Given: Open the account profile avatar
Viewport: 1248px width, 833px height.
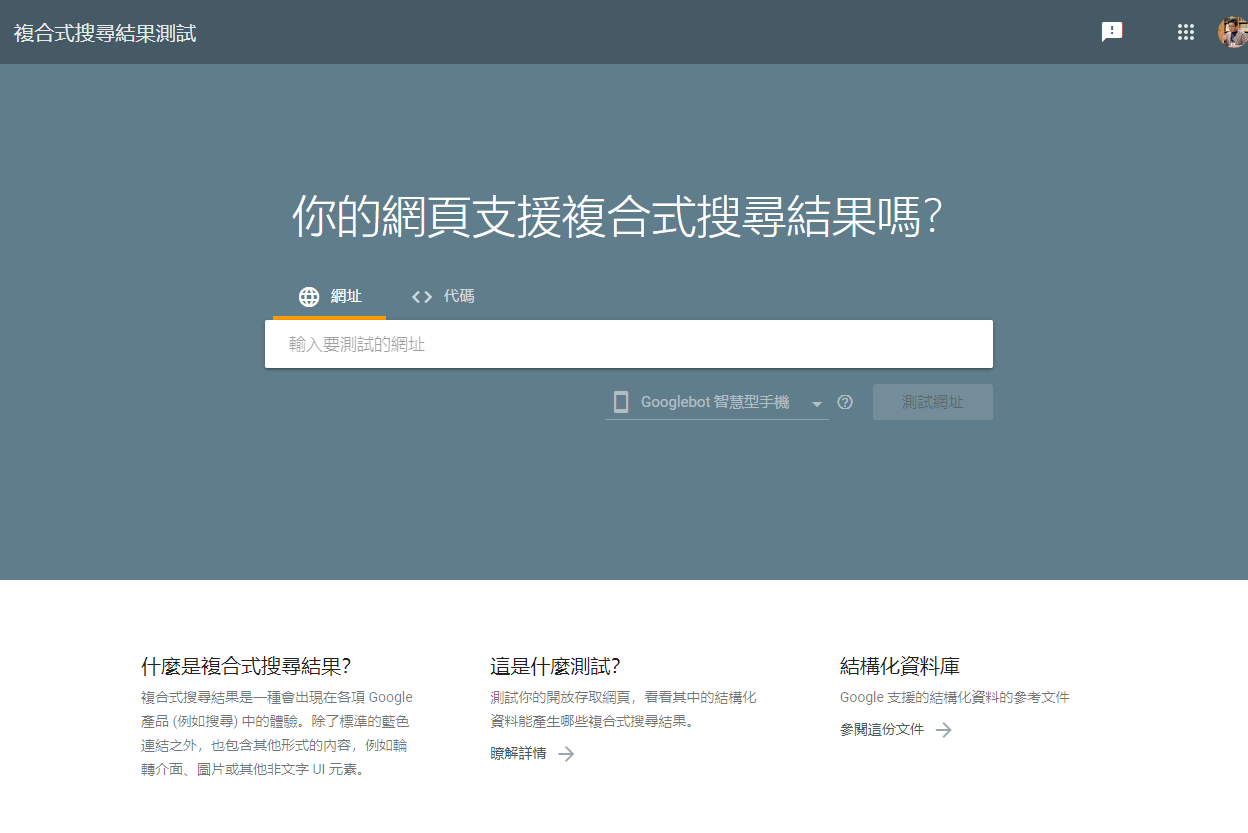Looking at the screenshot, I should click(1232, 32).
